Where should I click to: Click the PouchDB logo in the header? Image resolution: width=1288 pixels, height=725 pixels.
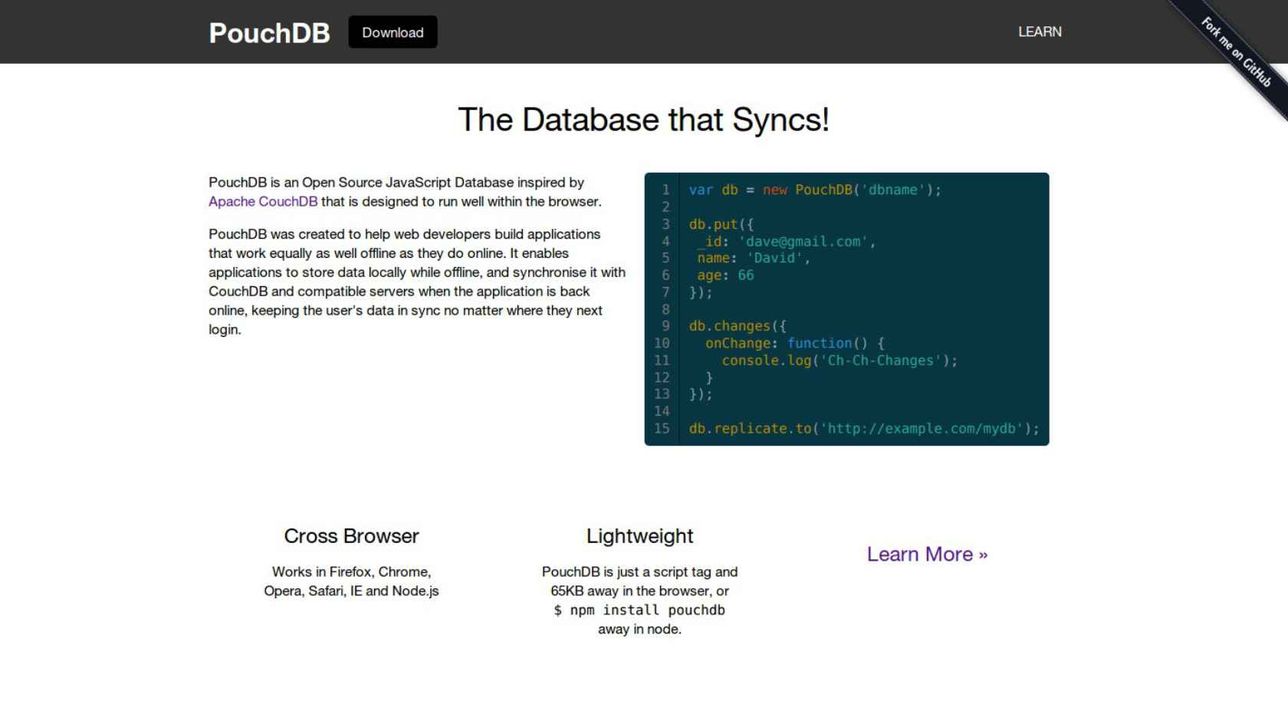(269, 33)
